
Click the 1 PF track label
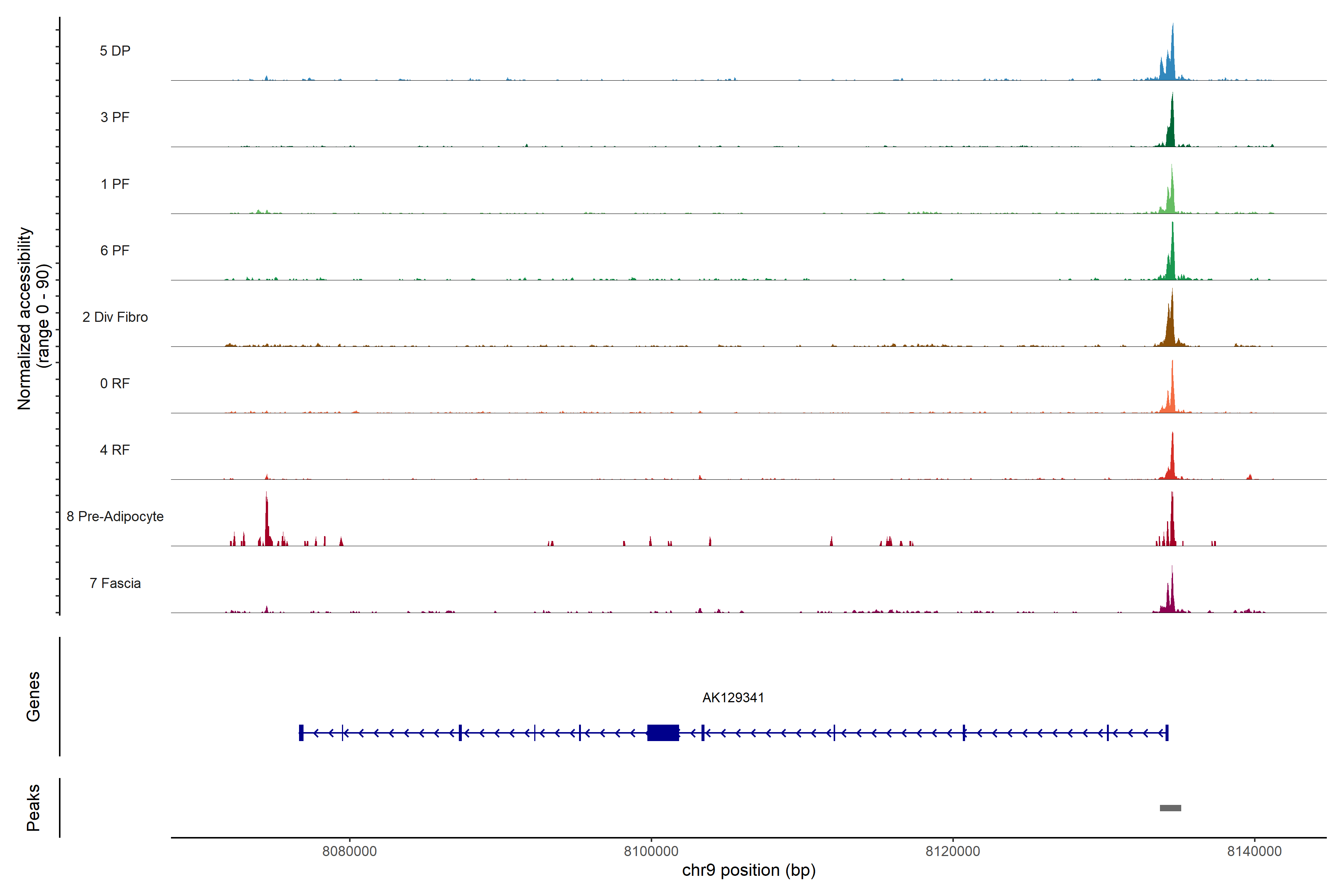click(x=115, y=184)
